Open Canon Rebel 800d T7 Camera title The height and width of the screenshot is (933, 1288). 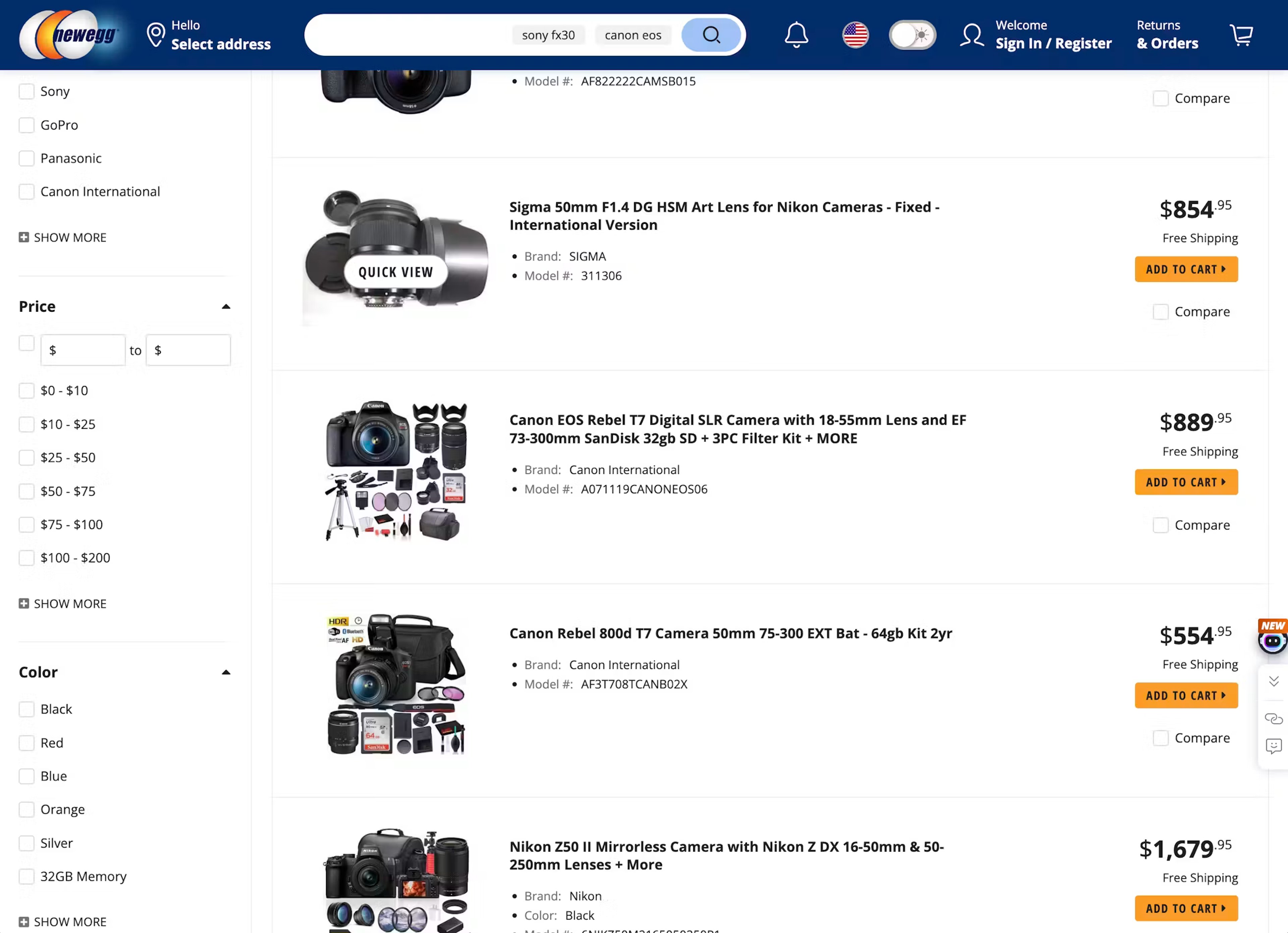pos(730,633)
